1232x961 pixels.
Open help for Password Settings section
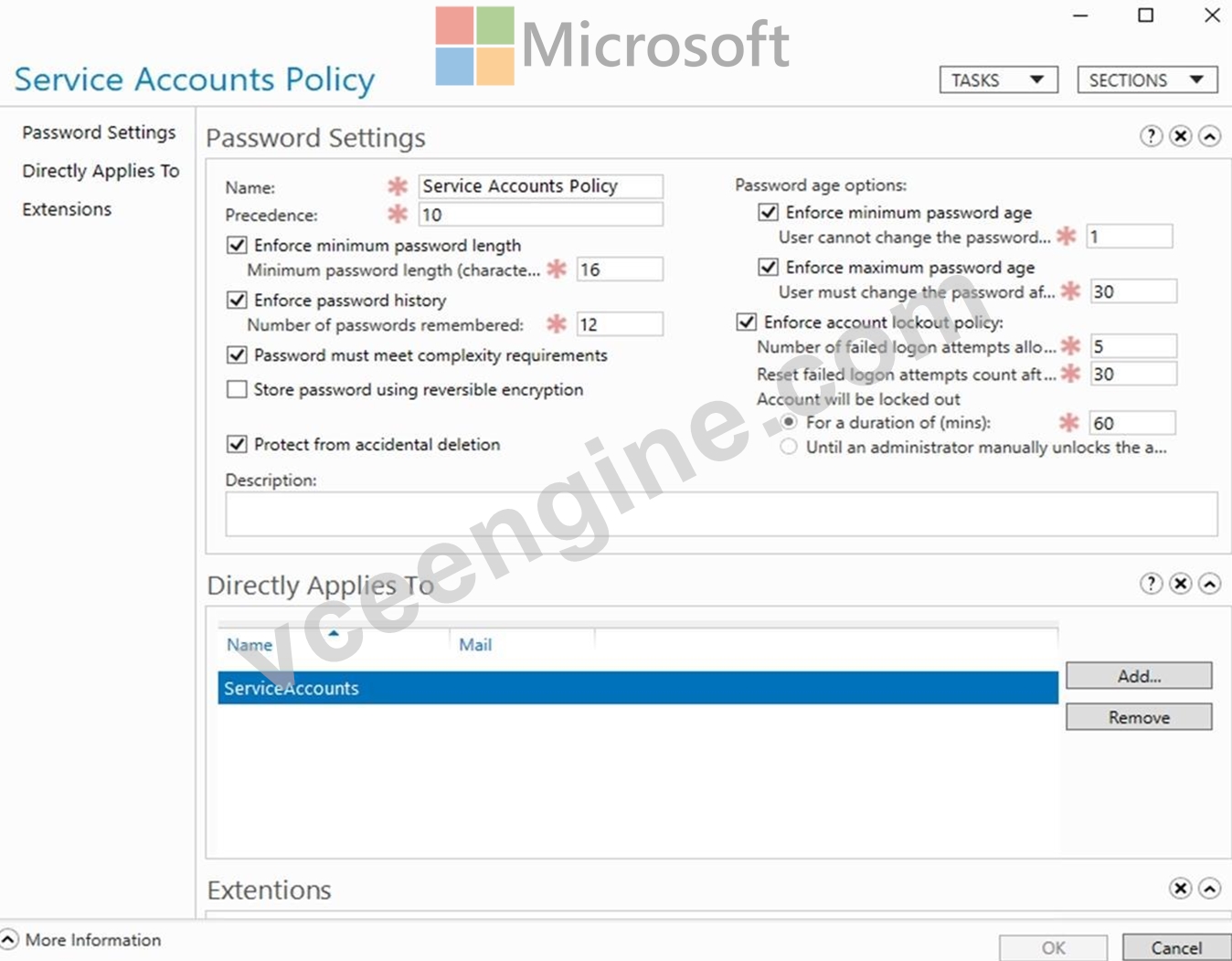(x=1151, y=136)
